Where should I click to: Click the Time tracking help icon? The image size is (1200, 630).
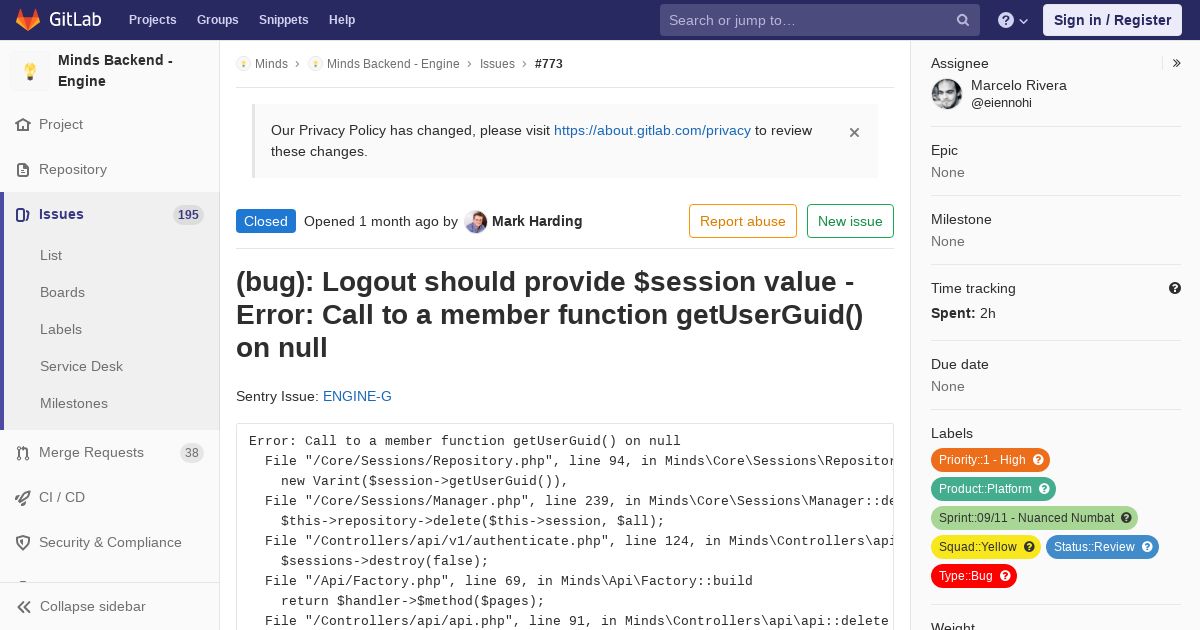pos(1175,288)
